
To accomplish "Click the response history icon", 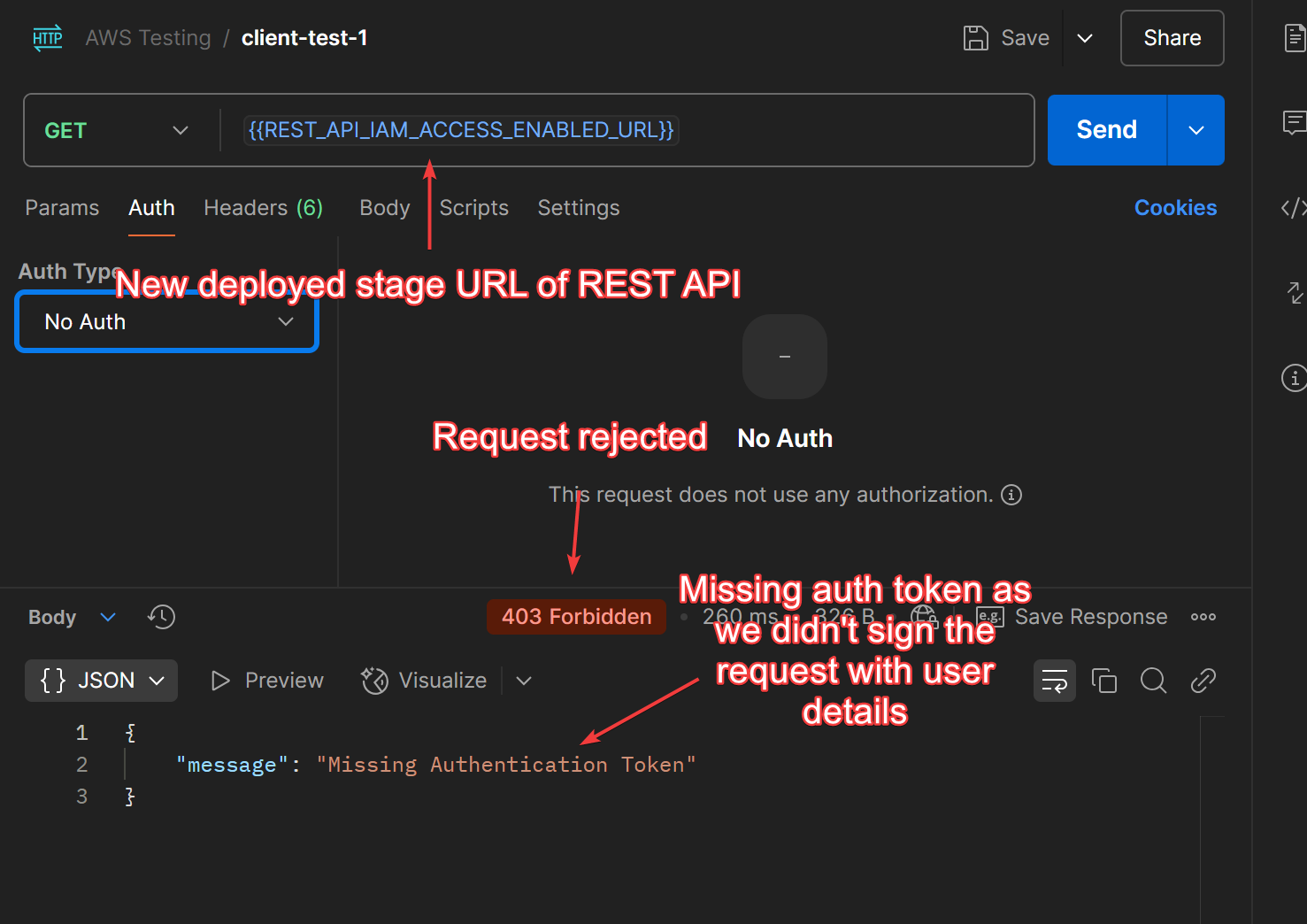I will click(161, 617).
